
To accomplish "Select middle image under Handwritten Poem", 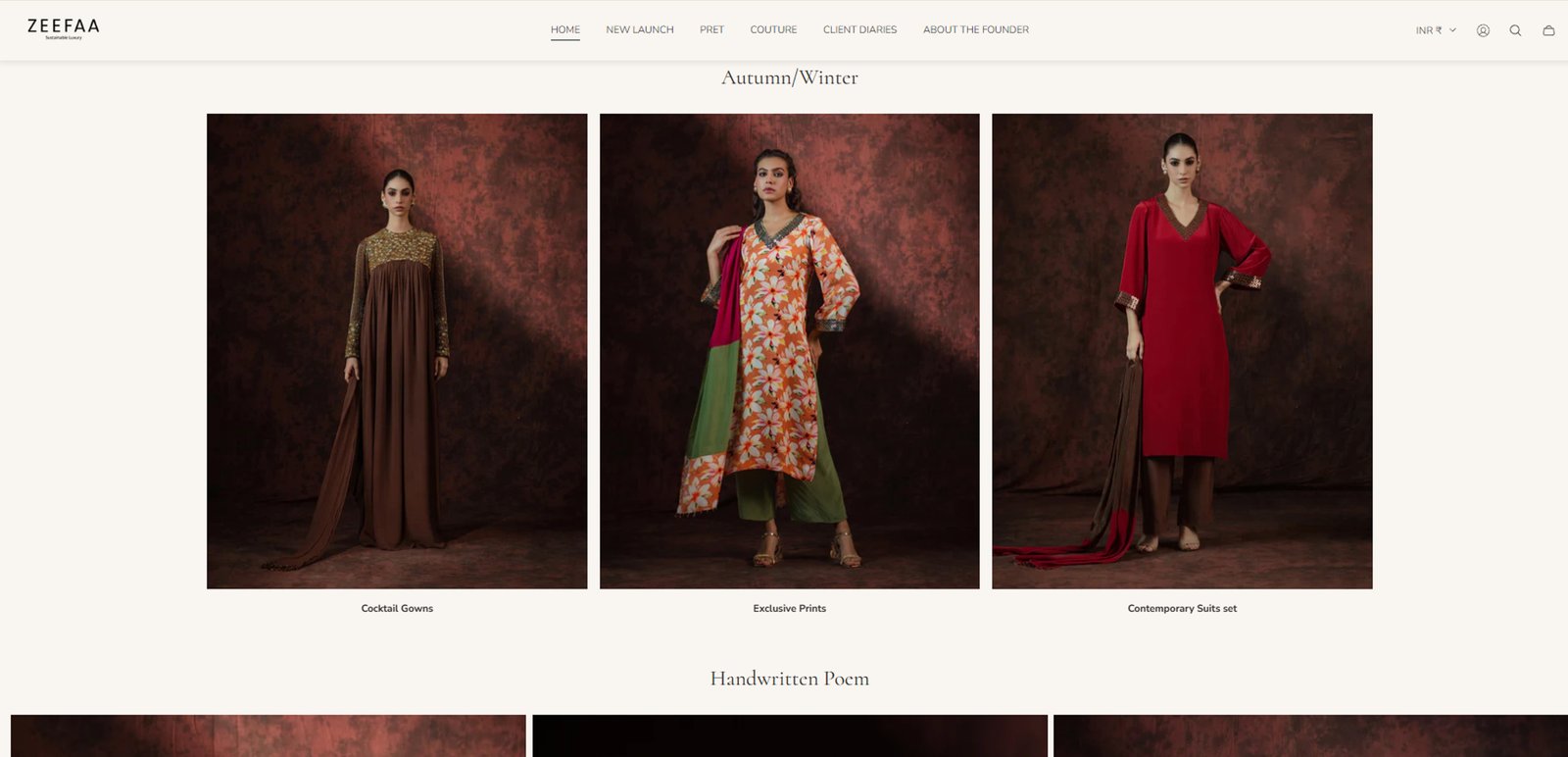I will [x=789, y=735].
